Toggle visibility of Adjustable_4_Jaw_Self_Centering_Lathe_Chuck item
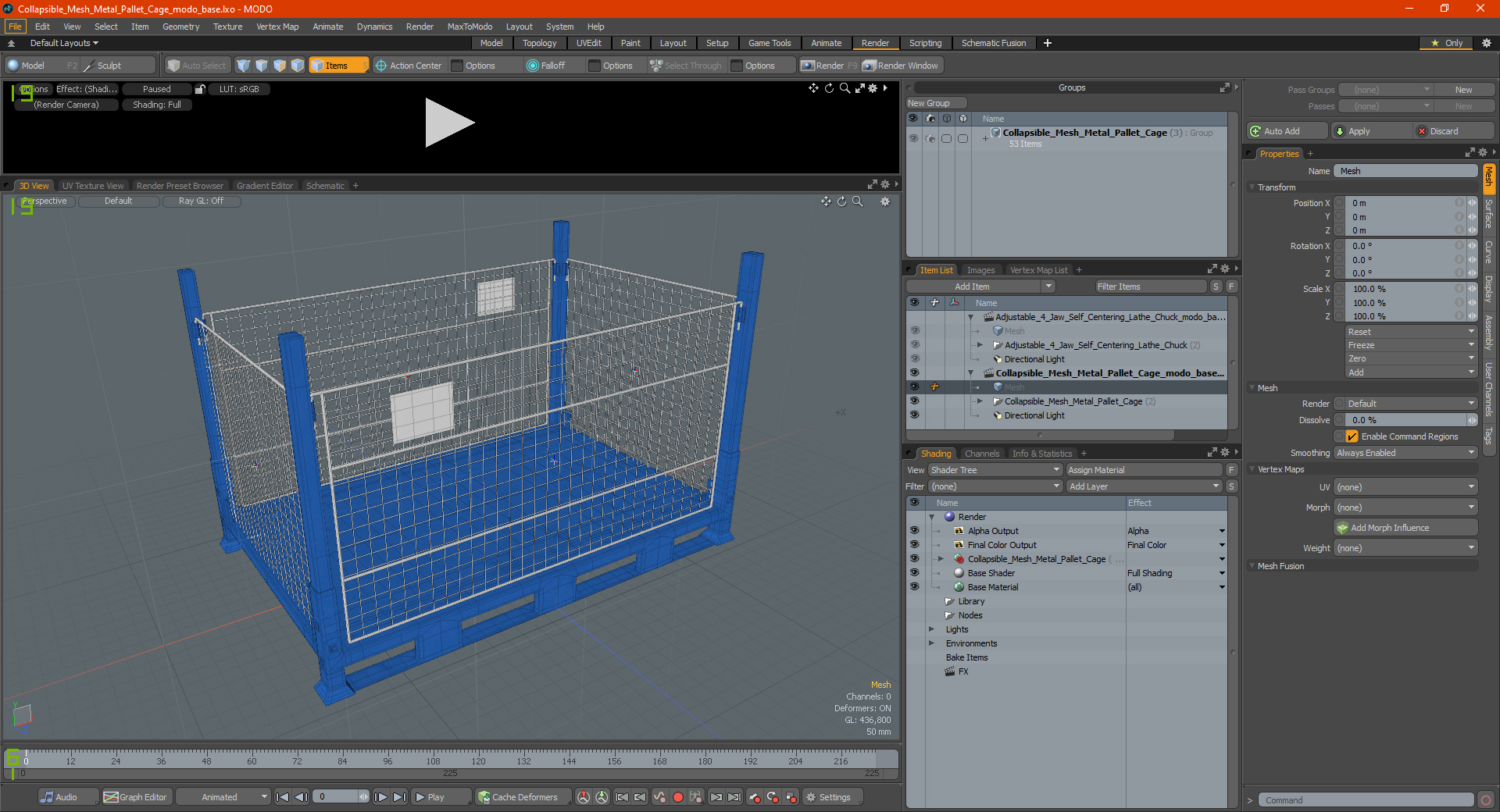 (914, 345)
